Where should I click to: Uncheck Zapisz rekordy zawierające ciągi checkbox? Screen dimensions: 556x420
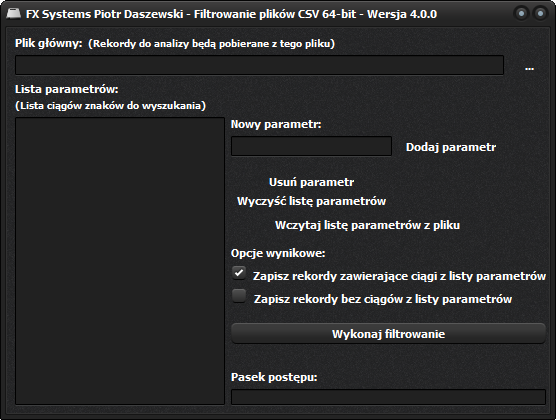coord(239,273)
